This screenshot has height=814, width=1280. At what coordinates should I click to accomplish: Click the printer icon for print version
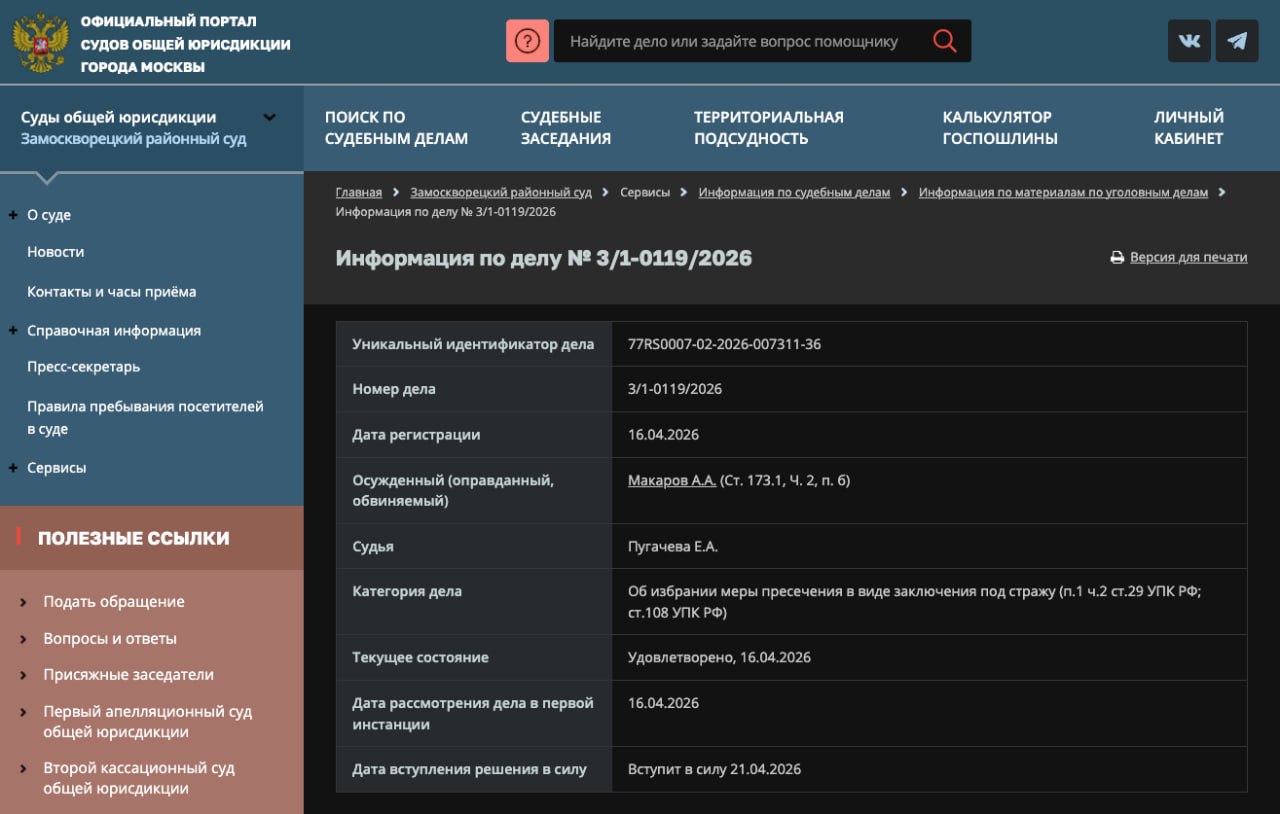1117,258
